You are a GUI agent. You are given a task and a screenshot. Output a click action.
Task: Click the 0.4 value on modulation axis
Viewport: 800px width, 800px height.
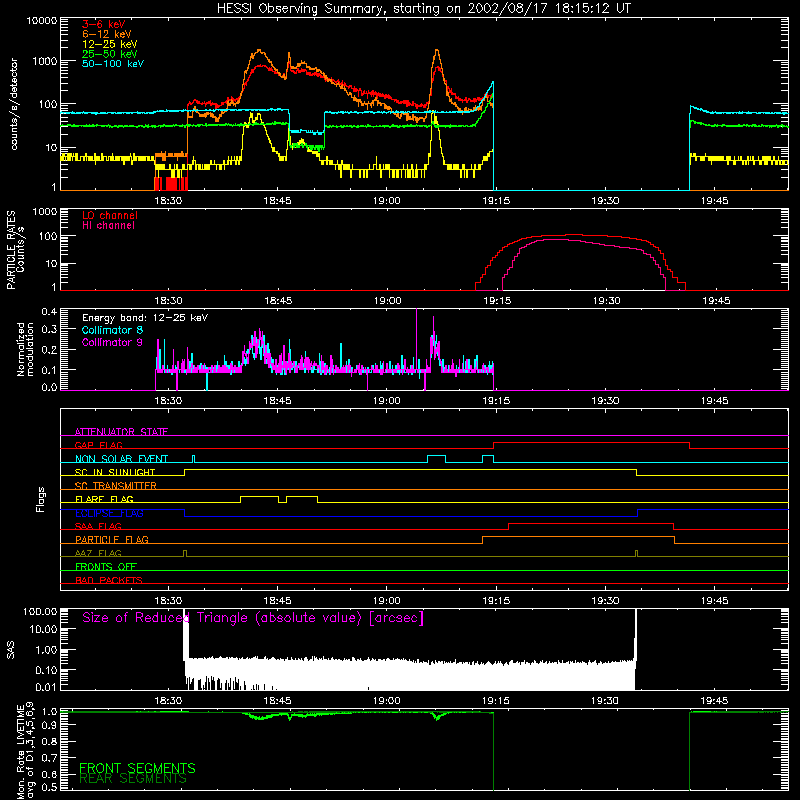pos(49,311)
